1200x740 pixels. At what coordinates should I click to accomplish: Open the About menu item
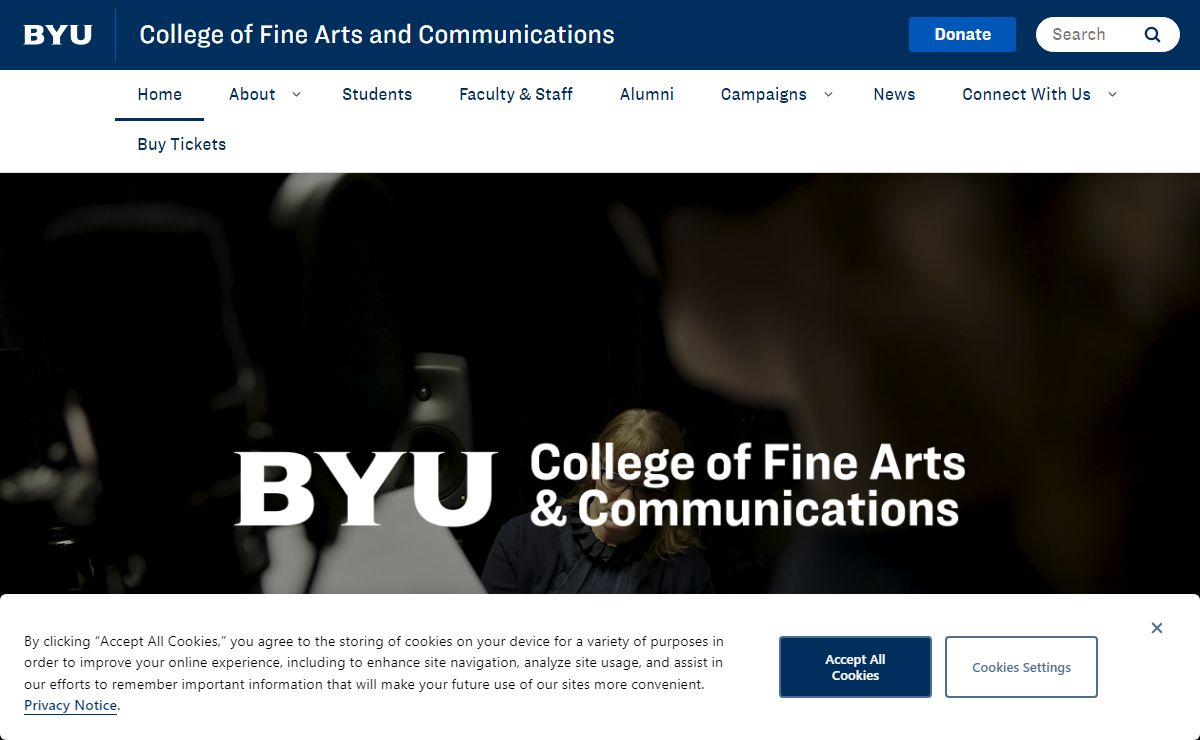252,94
